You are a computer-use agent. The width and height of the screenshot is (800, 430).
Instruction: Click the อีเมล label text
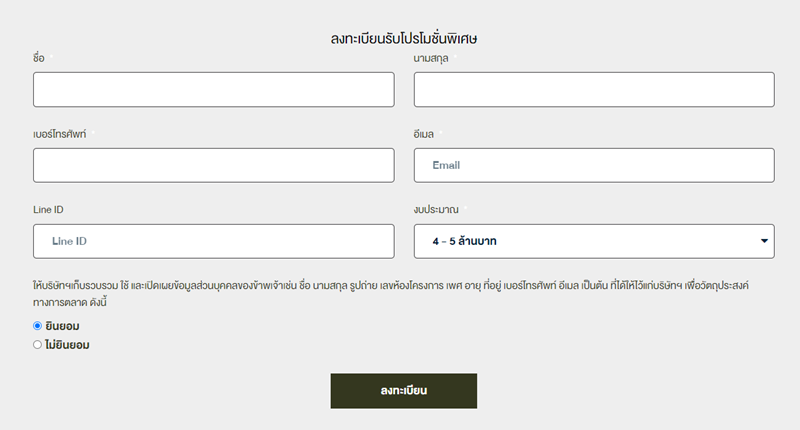[x=424, y=134]
